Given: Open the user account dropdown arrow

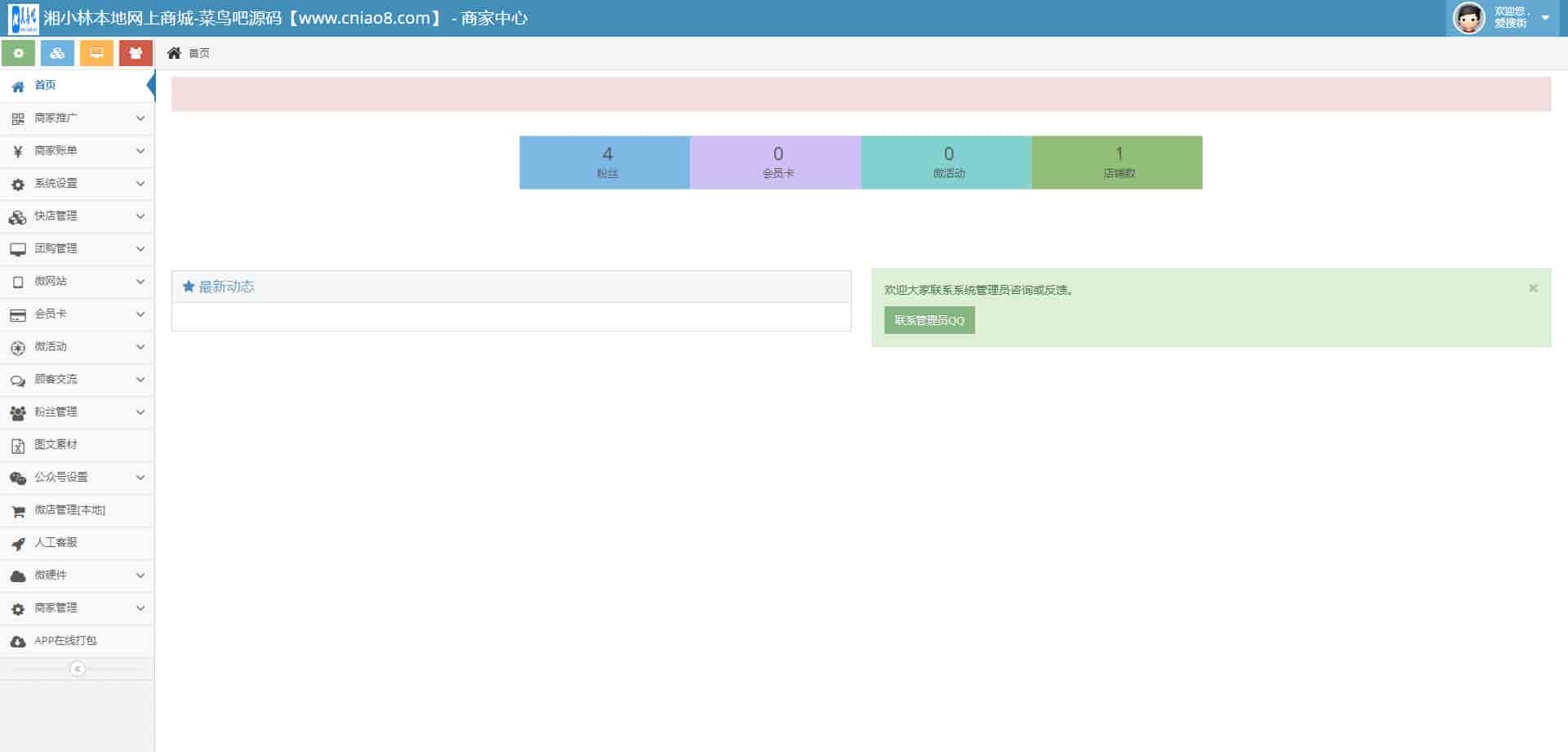Looking at the screenshot, I should coord(1545,18).
